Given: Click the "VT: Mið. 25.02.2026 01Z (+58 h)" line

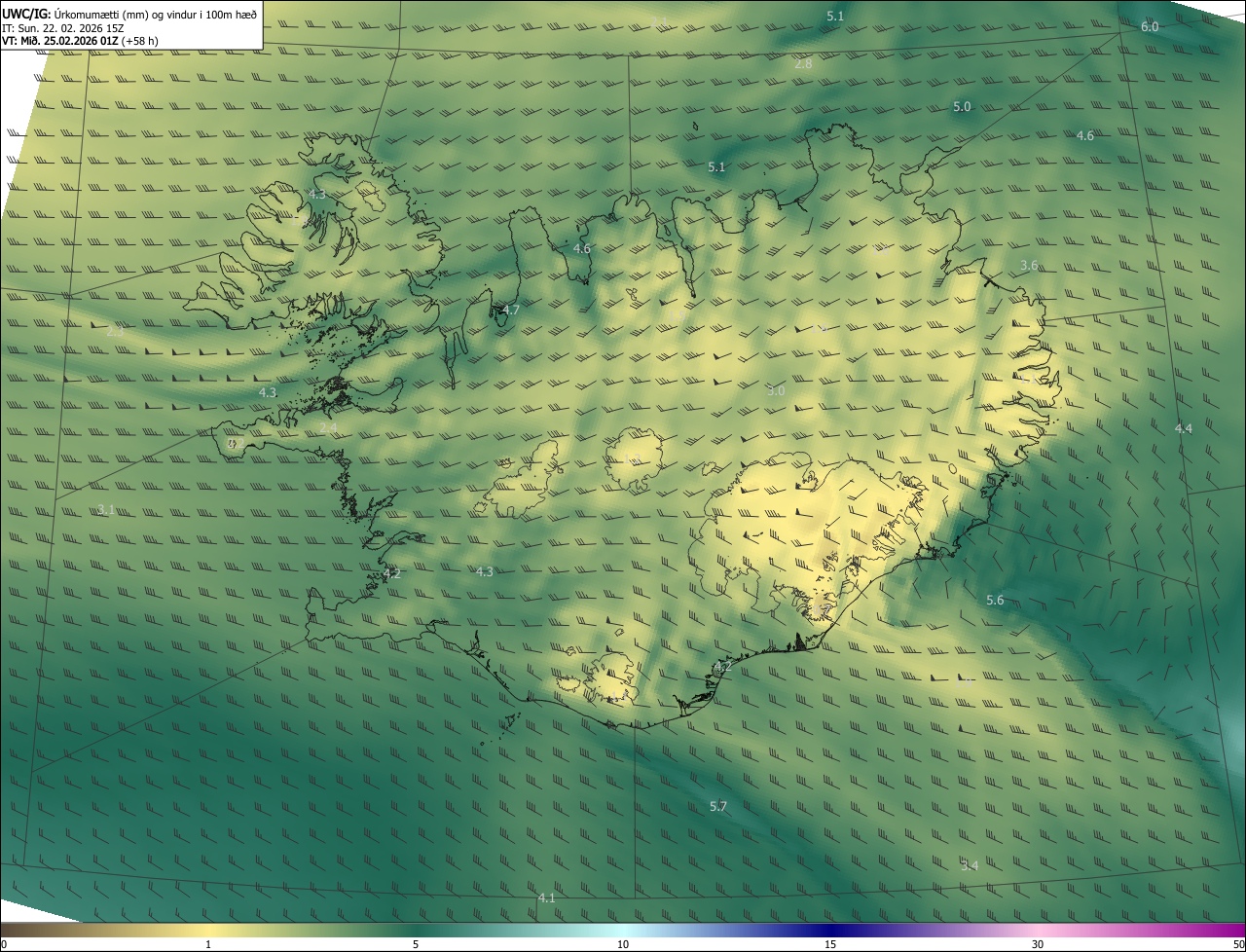Looking at the screenshot, I should (x=80, y=41).
